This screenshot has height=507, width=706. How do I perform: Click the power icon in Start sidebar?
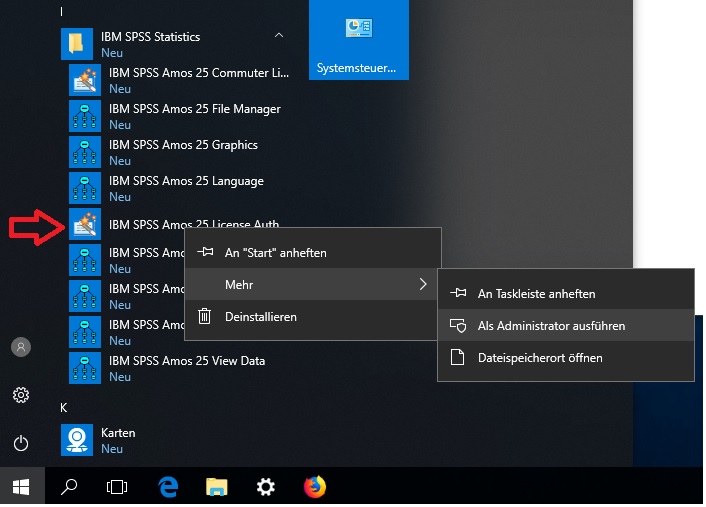(21, 443)
